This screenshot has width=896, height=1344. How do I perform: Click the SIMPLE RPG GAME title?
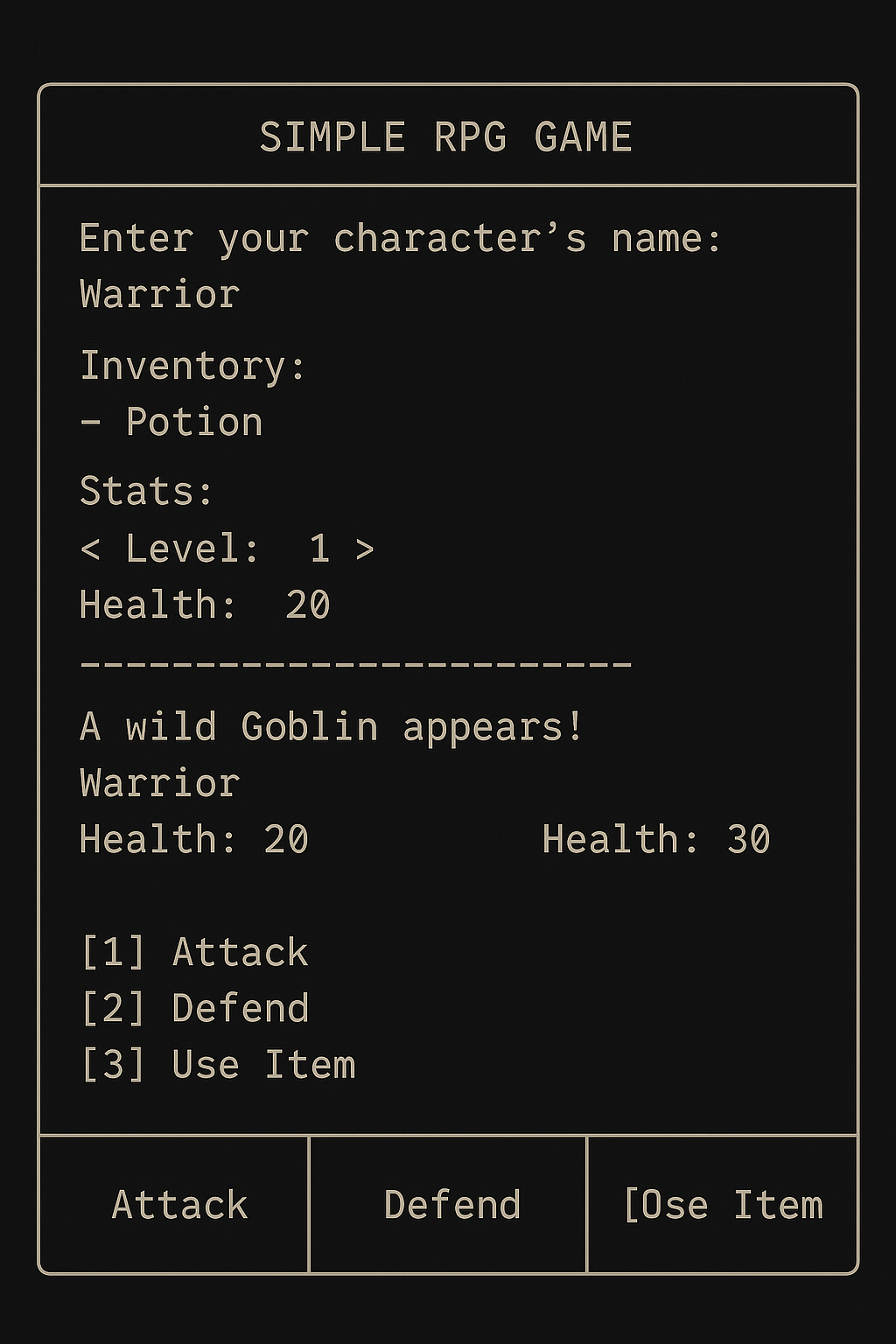pos(448,136)
